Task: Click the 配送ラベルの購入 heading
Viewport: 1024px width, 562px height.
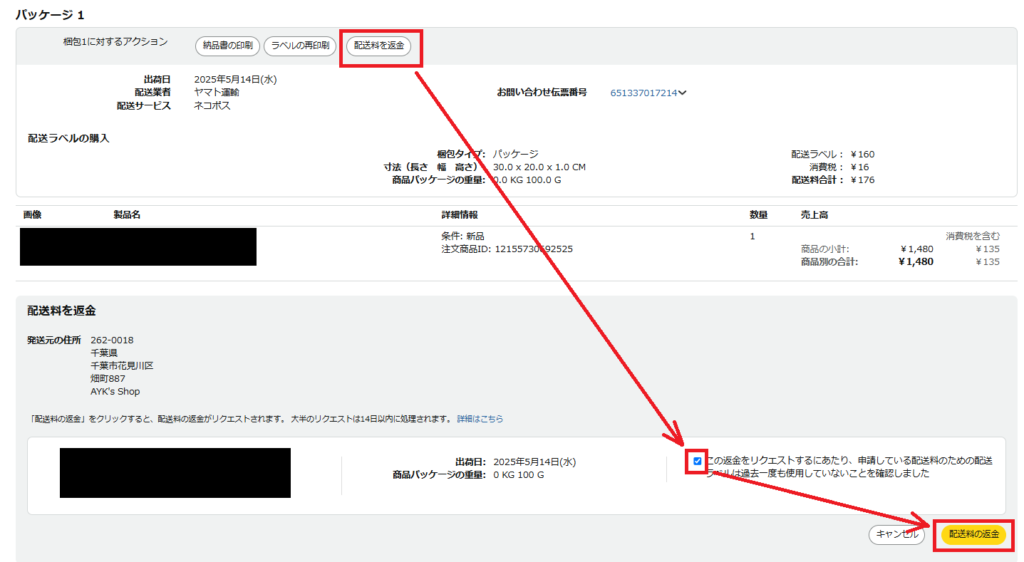Action: pyautogui.click(x=68, y=138)
